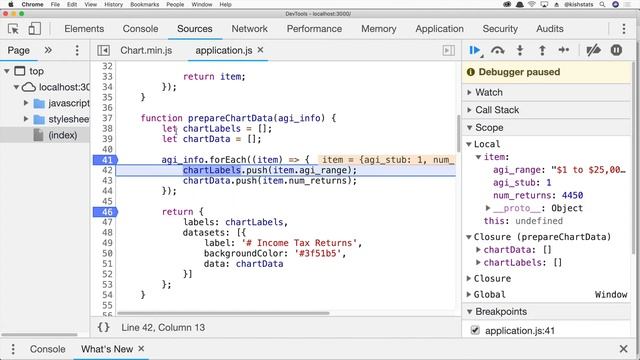The height and width of the screenshot is (360, 640).
Task: Open the Network panel
Action: click(x=249, y=29)
